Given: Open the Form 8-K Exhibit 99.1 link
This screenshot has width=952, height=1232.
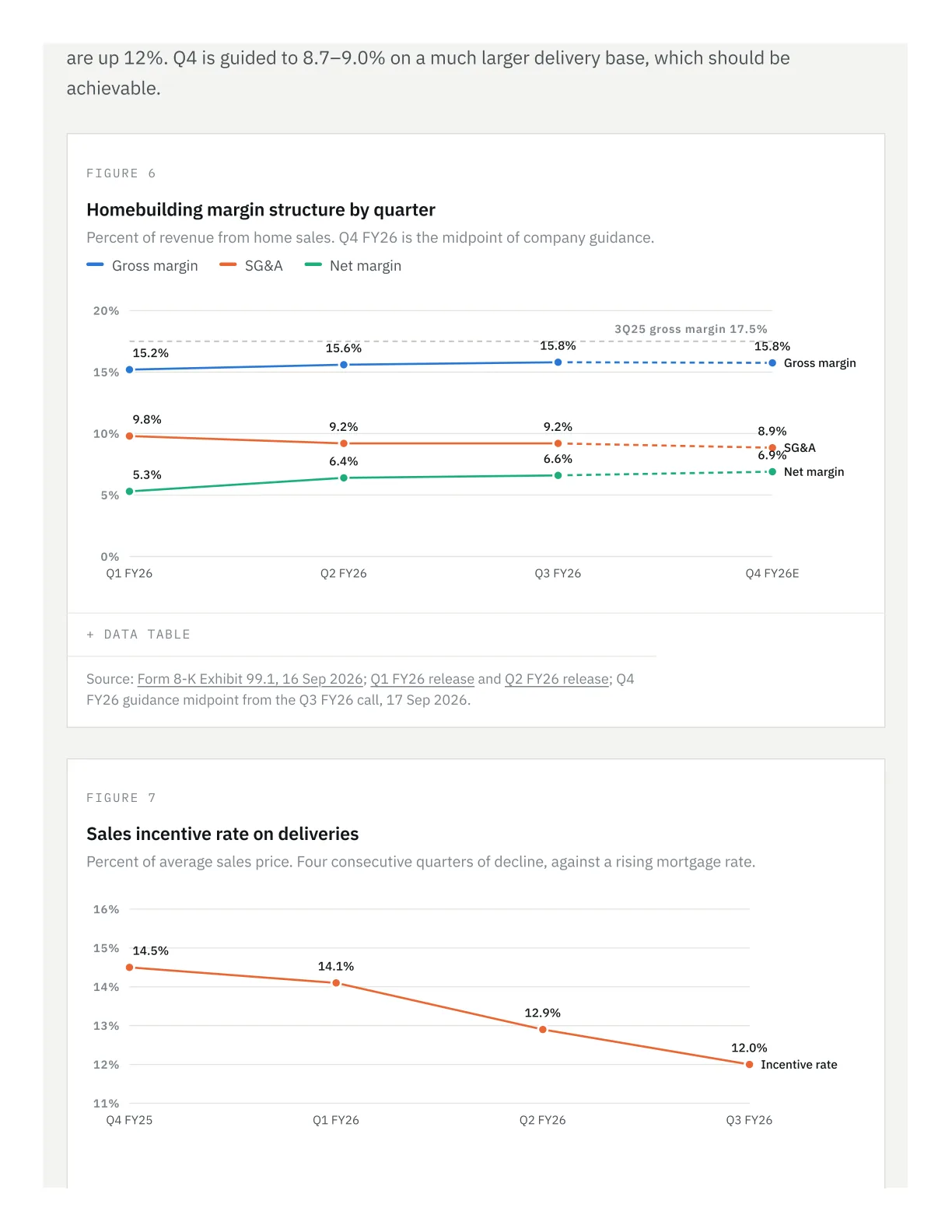Looking at the screenshot, I should [x=250, y=679].
